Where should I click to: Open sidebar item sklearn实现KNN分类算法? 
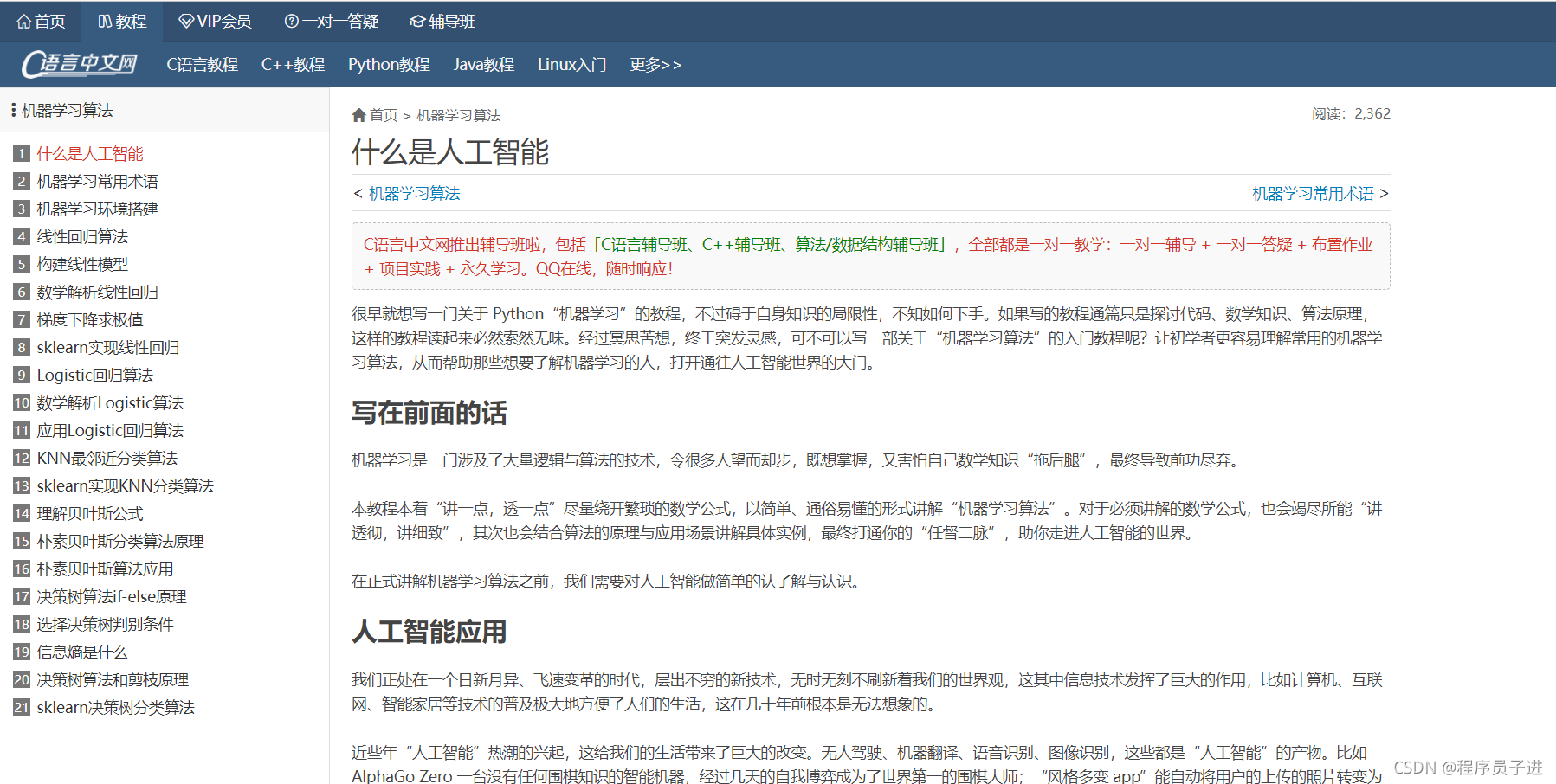click(x=126, y=485)
